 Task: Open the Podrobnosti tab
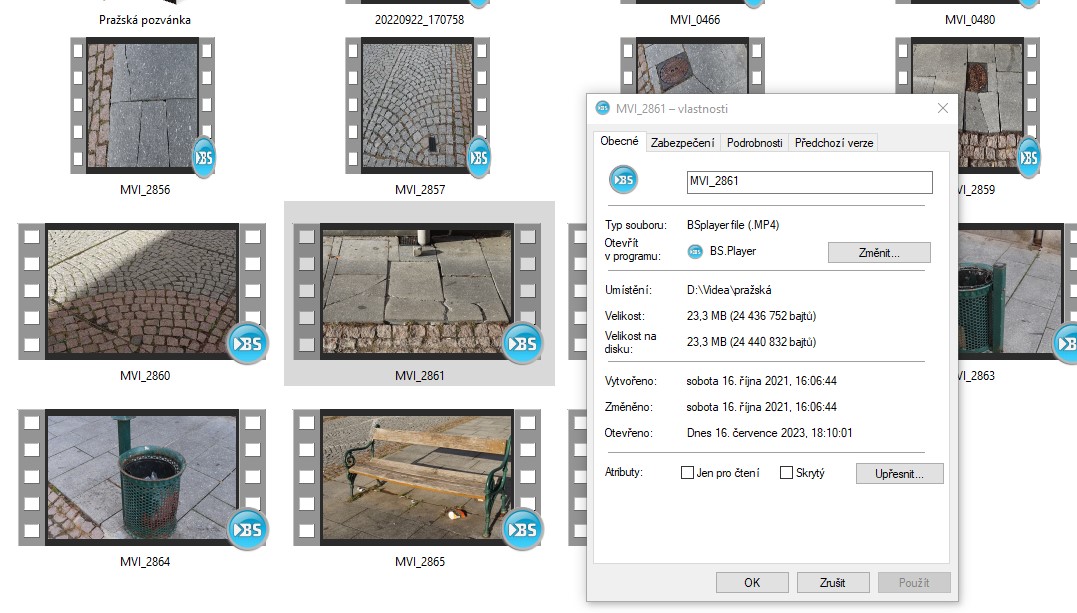point(754,143)
